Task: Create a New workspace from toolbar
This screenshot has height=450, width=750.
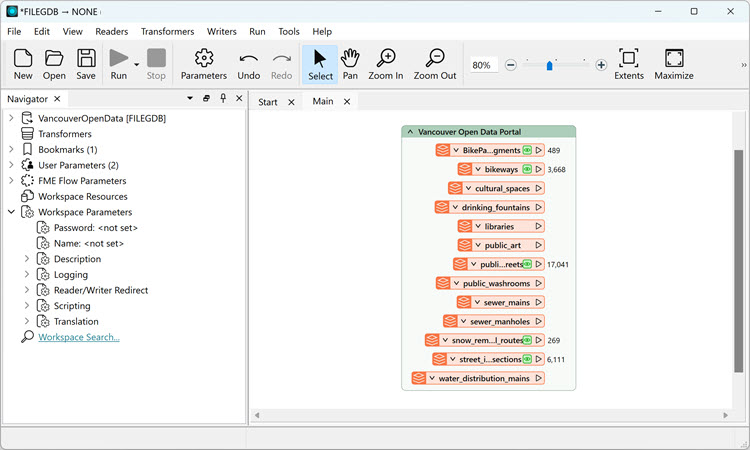Action: pos(23,64)
